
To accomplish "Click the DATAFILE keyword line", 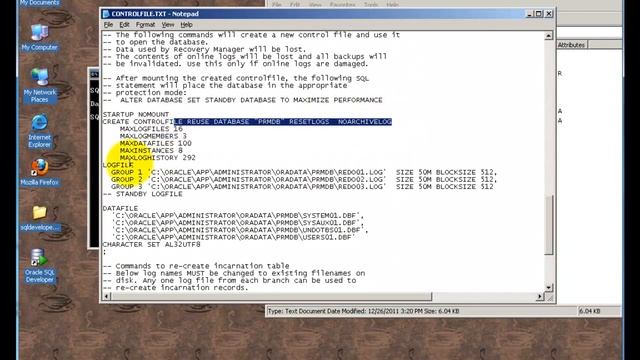I will (x=120, y=209).
